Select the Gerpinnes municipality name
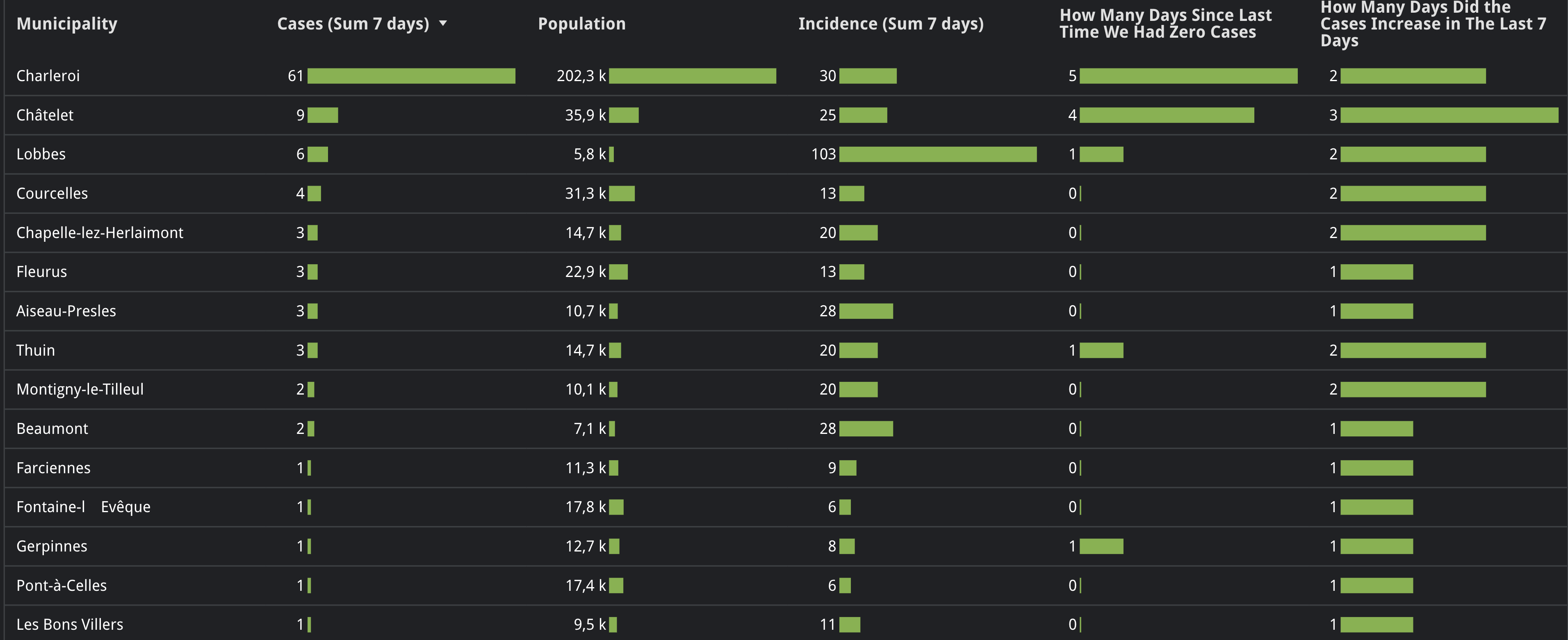 click(x=52, y=546)
